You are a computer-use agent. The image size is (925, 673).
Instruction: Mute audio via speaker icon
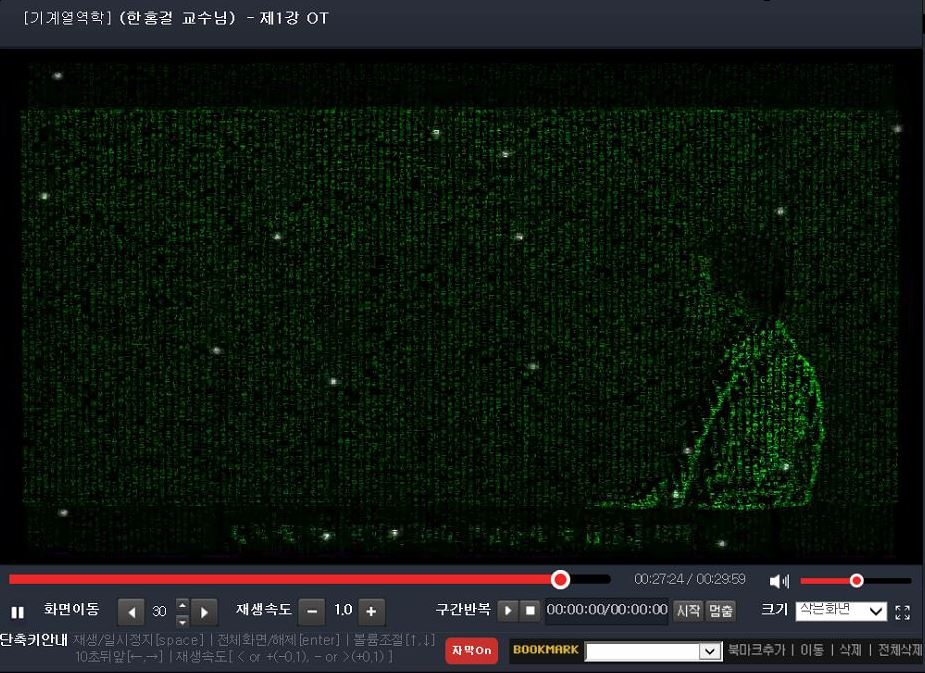pos(779,581)
